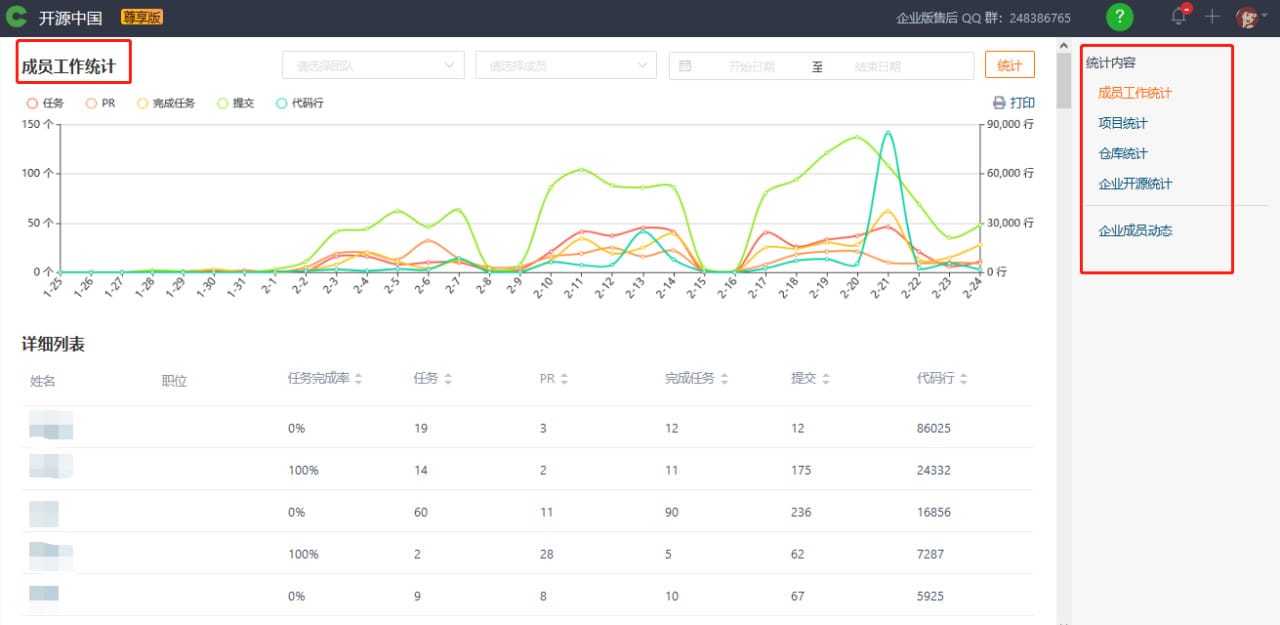Click the 开源中国 logo icon
1280x625 pixels.
click(16, 17)
